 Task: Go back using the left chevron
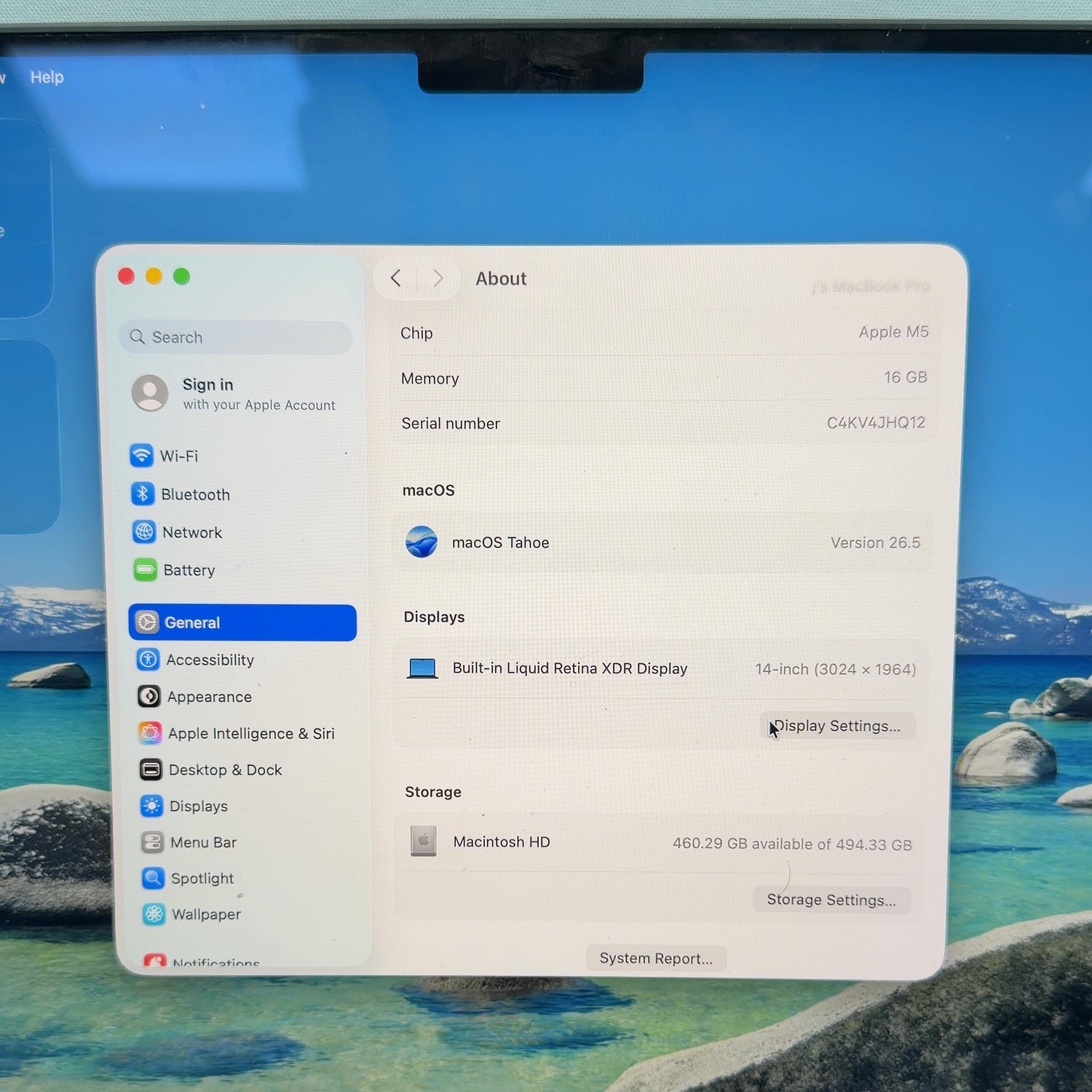[396, 278]
